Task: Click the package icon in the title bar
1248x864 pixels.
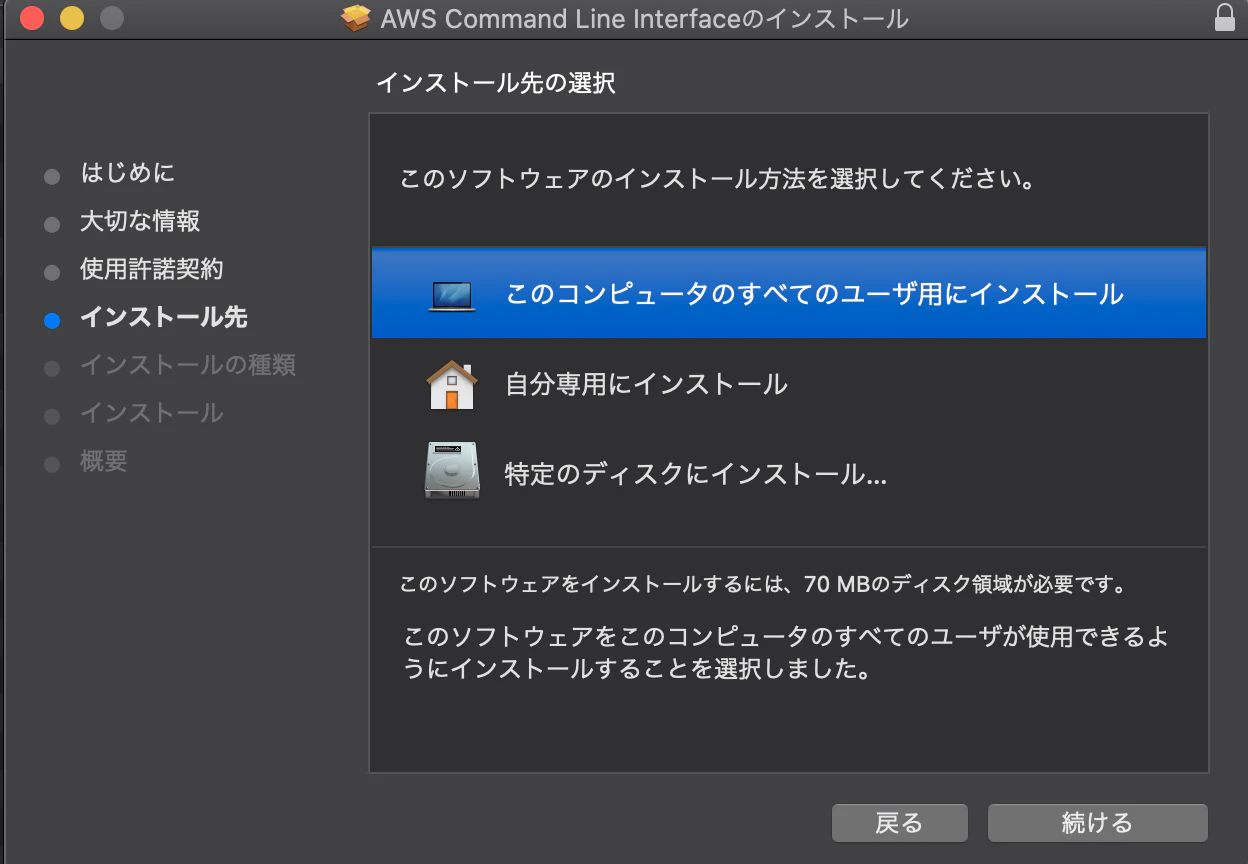Action: click(x=356, y=18)
